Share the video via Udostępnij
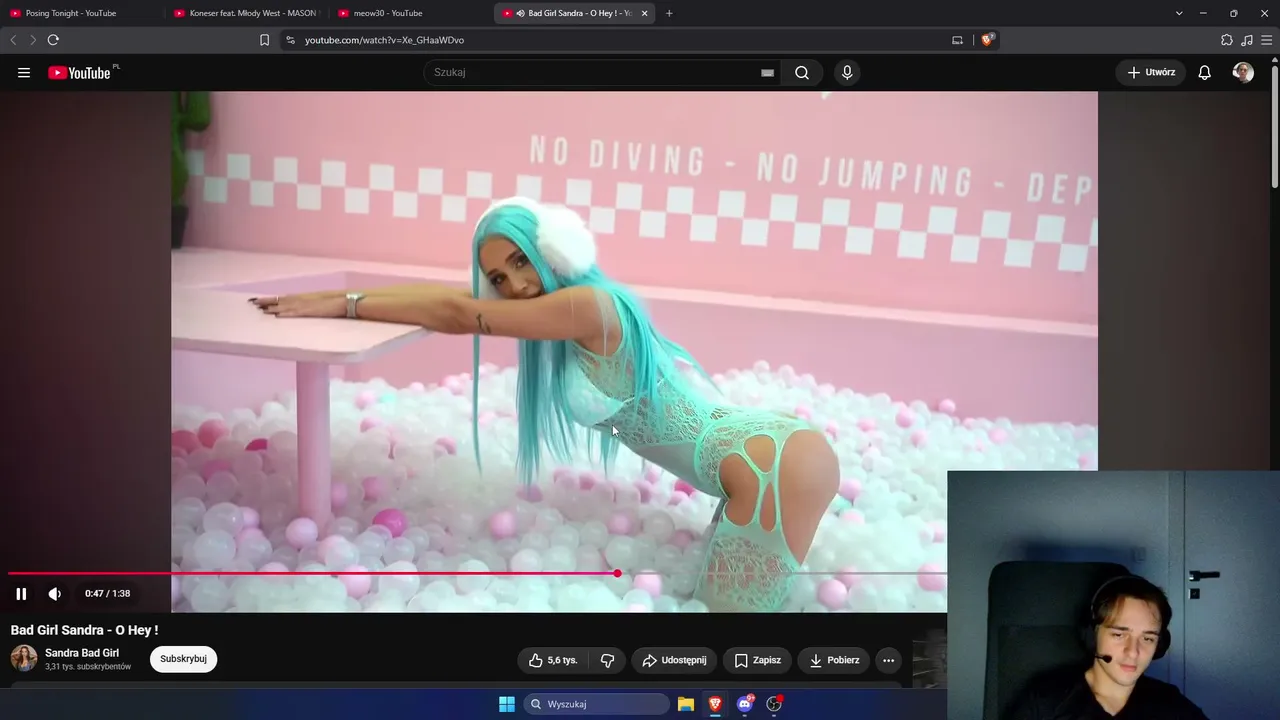The width and height of the screenshot is (1280, 720). tap(674, 660)
